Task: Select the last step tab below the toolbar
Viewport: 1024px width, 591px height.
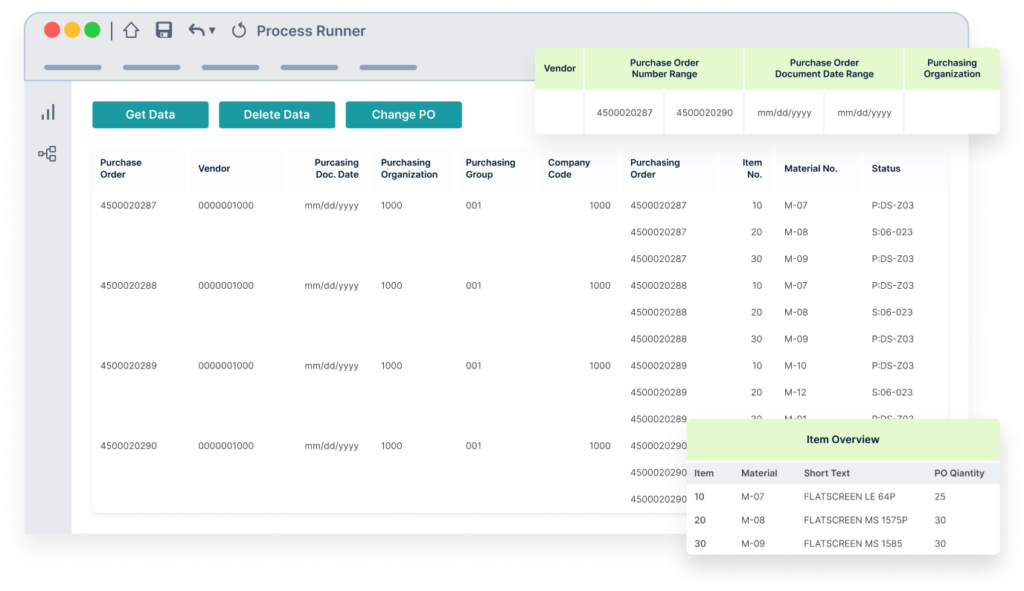Action: pos(388,67)
